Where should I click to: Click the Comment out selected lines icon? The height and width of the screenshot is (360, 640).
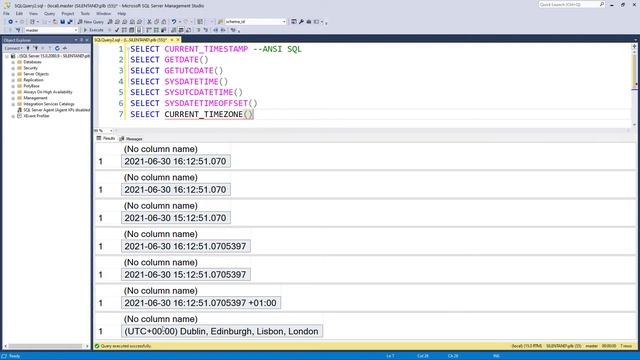pos(199,30)
